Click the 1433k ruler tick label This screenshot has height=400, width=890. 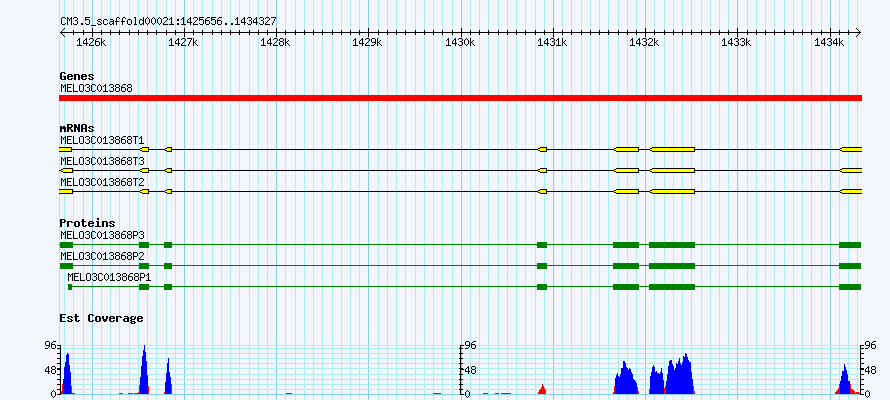[737, 43]
